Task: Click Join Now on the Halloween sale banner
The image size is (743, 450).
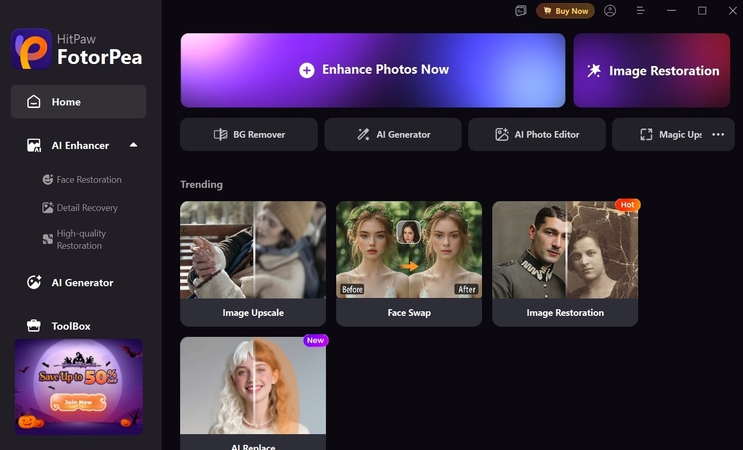Action: pos(78,402)
